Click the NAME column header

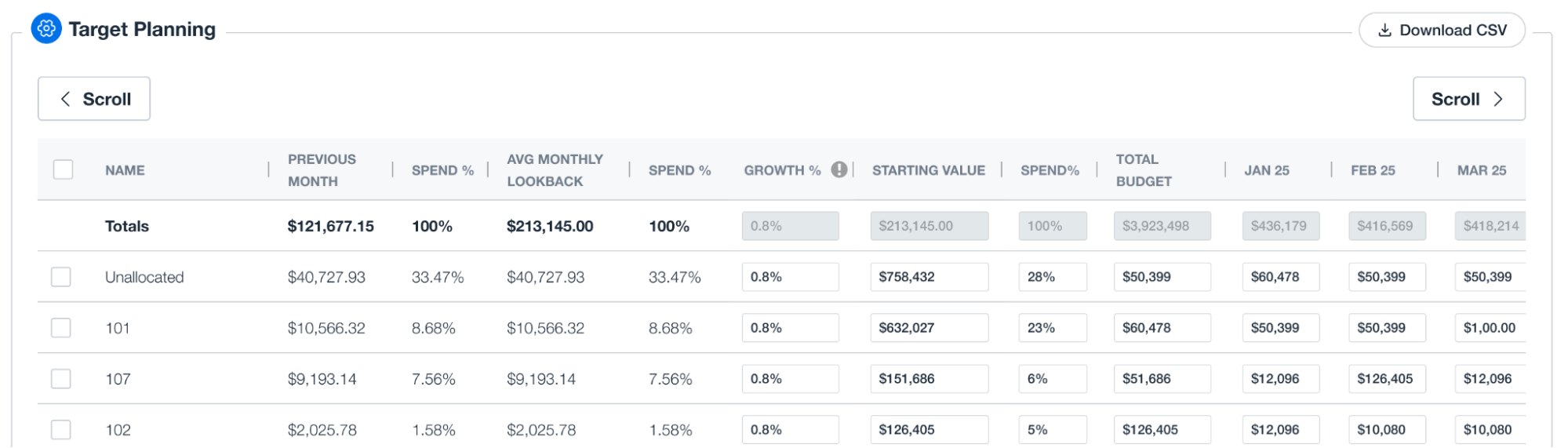coord(125,170)
